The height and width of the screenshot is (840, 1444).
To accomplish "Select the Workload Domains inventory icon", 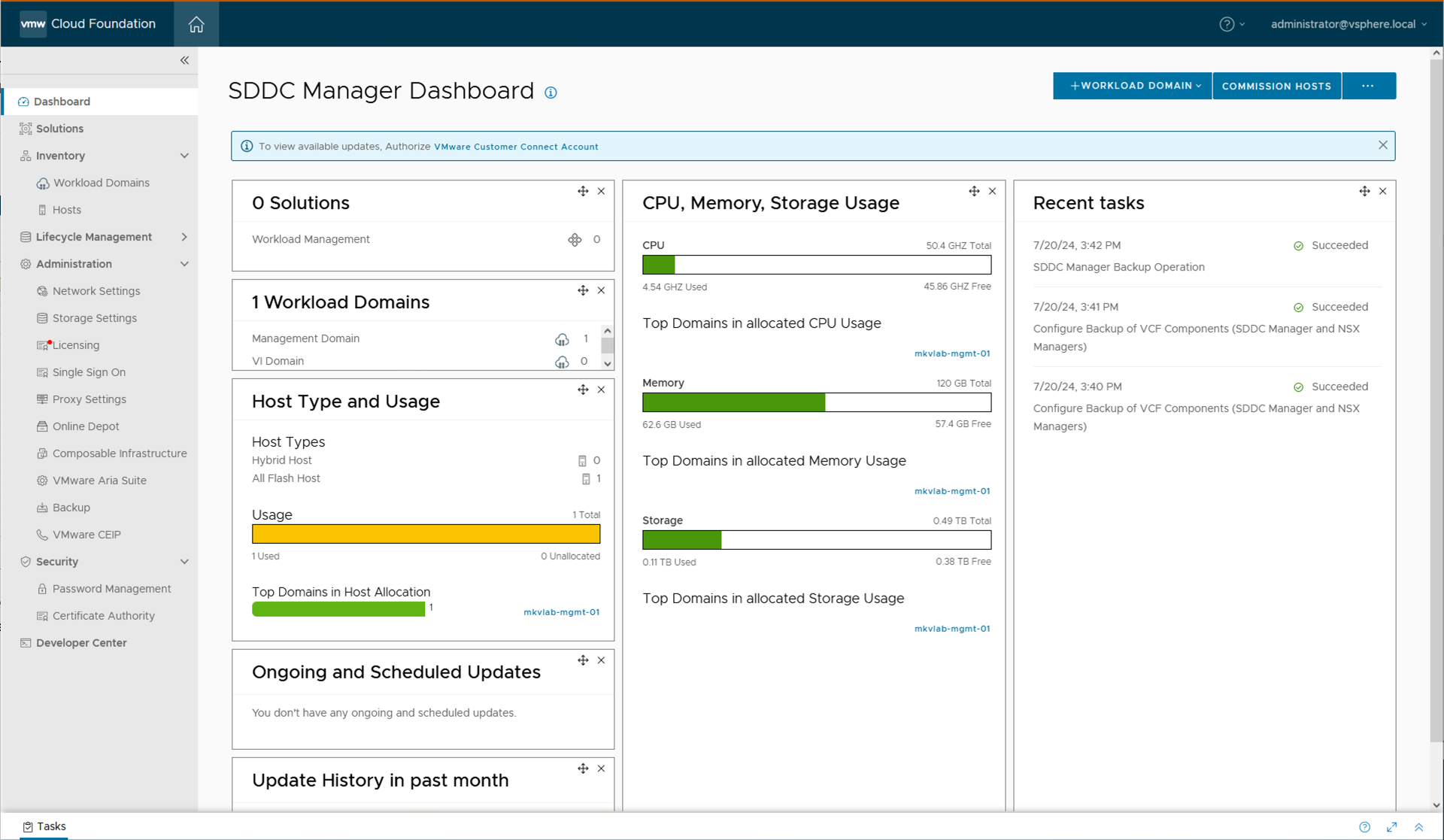I will (43, 183).
